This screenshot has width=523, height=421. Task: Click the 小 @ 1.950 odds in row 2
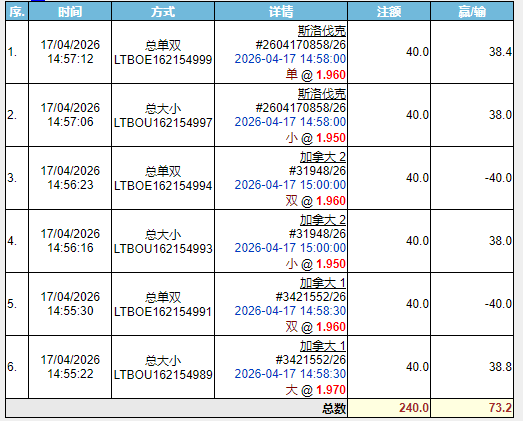tap(316, 137)
